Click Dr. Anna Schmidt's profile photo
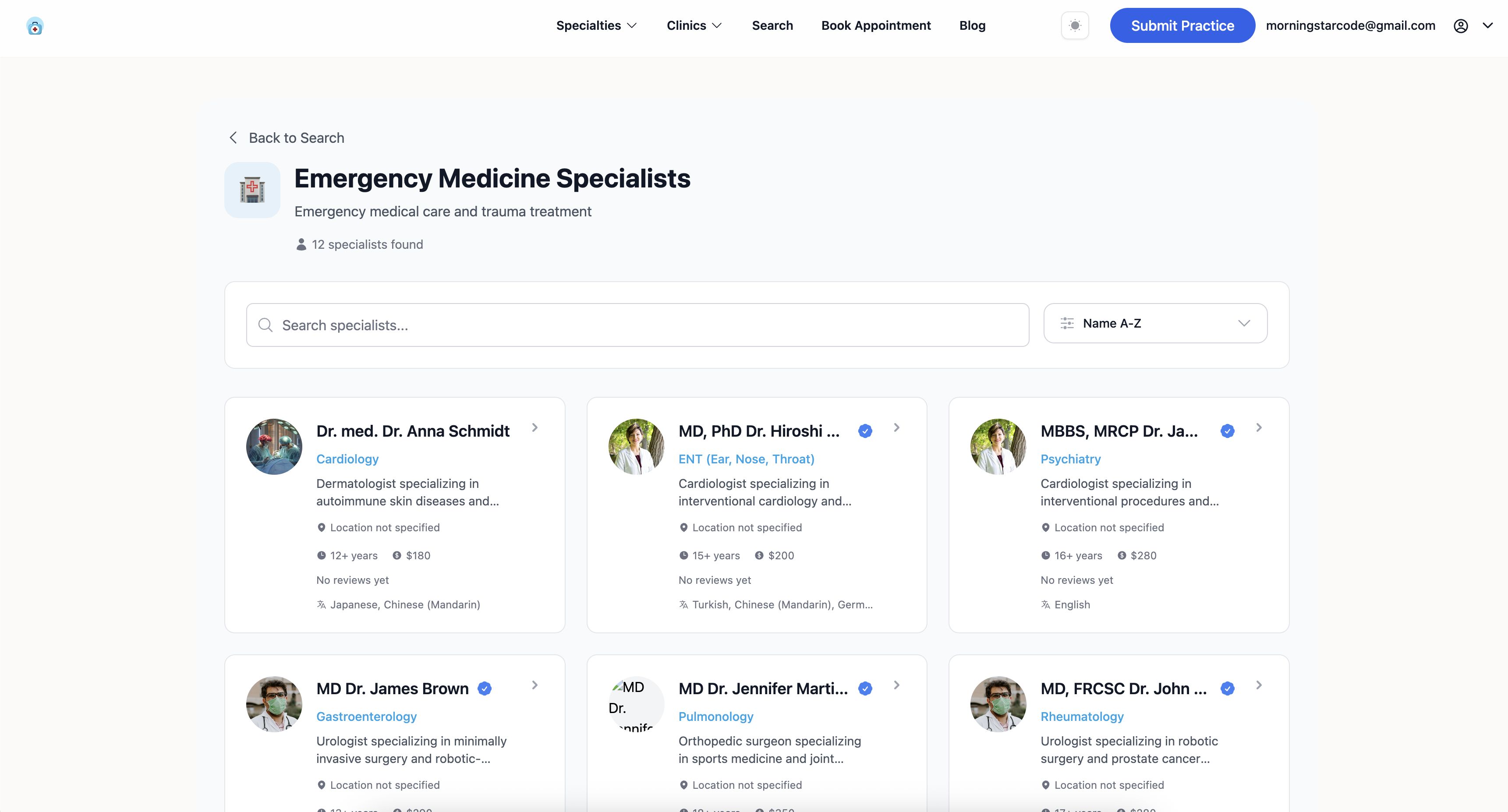 (x=274, y=446)
